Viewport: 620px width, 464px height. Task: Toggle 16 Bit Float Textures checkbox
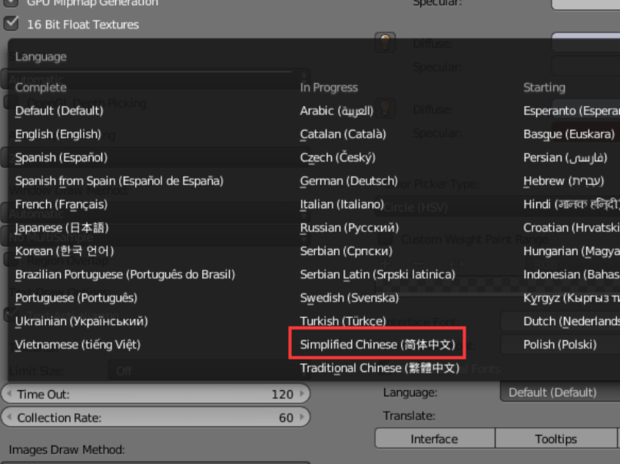coord(11,23)
